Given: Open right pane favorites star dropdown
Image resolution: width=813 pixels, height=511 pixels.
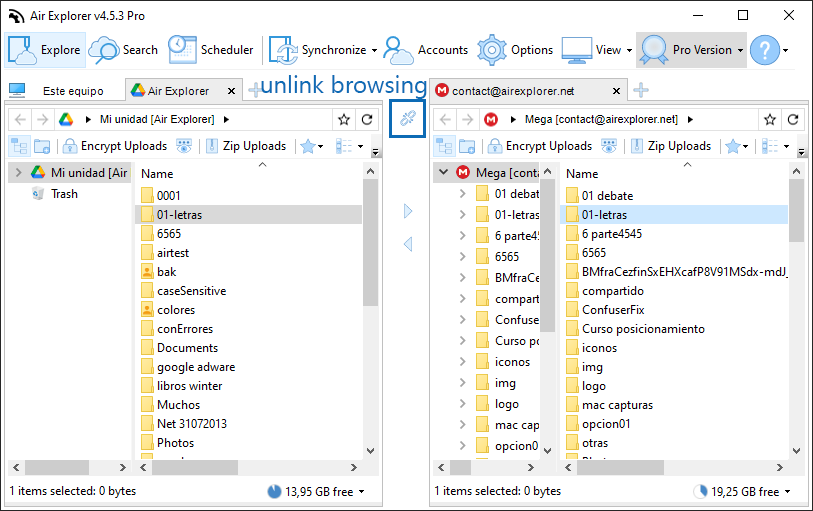Looking at the screenshot, I should [x=737, y=146].
